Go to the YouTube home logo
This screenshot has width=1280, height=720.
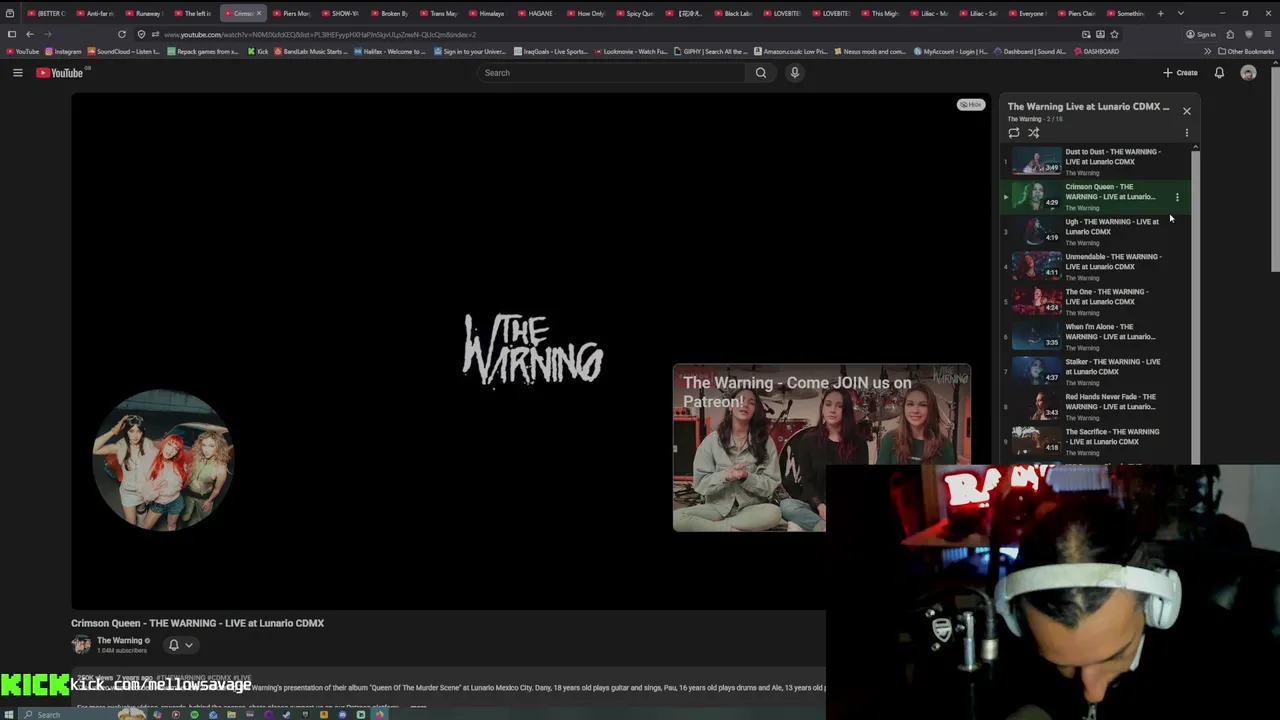coord(60,72)
